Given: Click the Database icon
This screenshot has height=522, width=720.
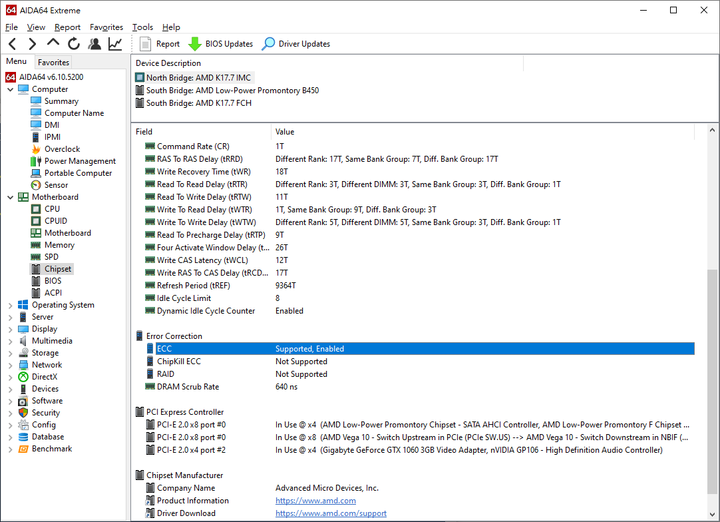Looking at the screenshot, I should coord(23,437).
